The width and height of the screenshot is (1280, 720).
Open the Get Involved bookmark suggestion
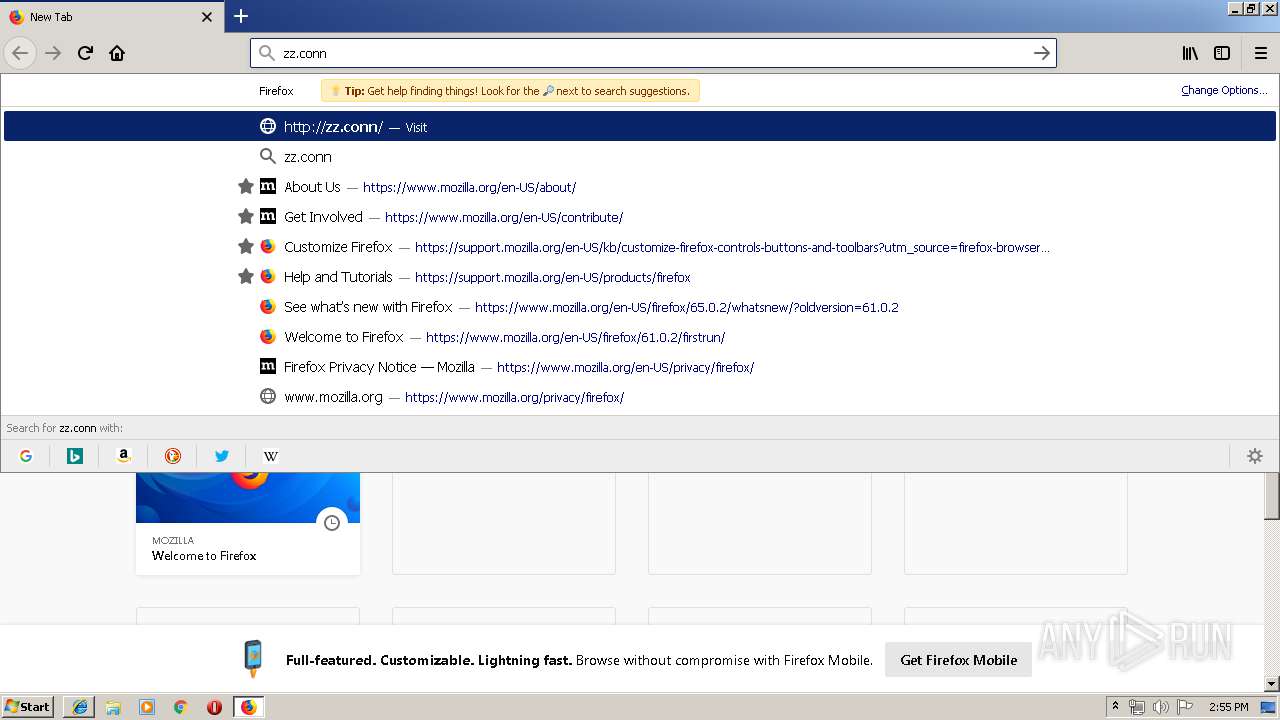[640, 217]
